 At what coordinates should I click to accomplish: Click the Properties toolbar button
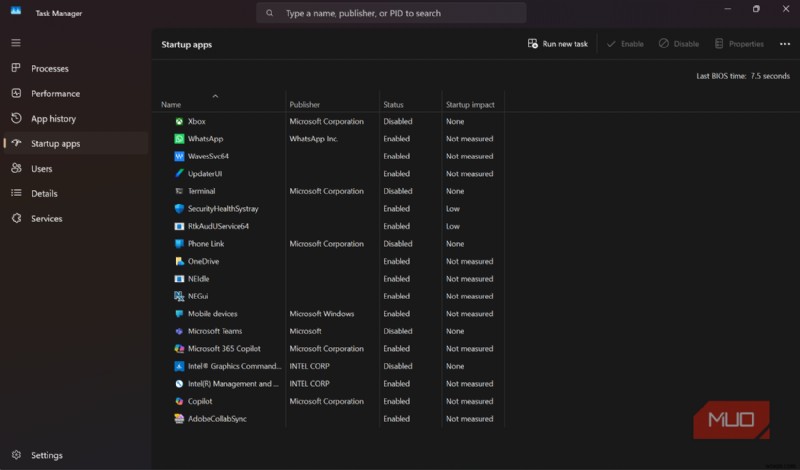click(739, 44)
